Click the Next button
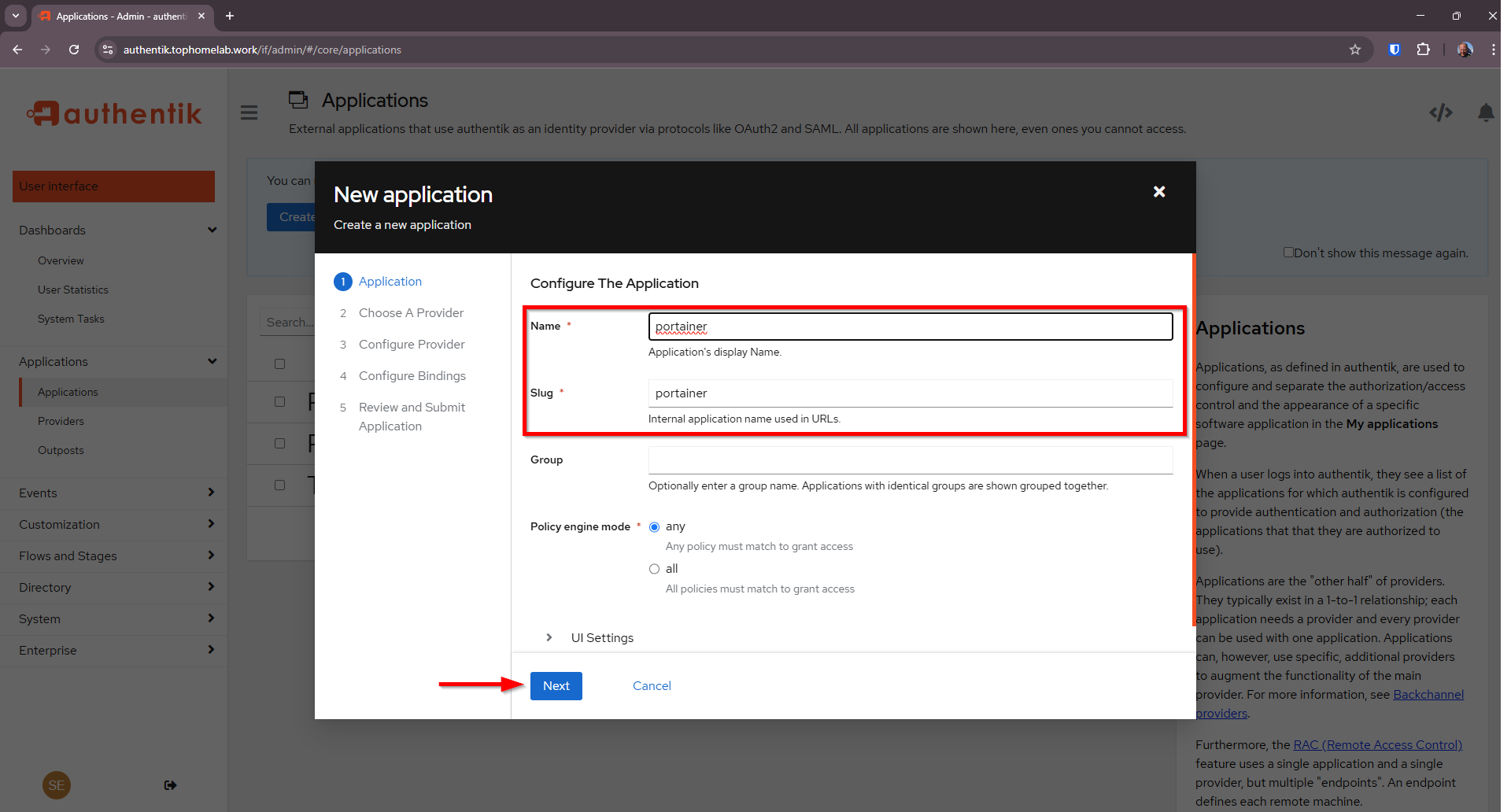This screenshot has width=1511, height=812. coord(556,686)
